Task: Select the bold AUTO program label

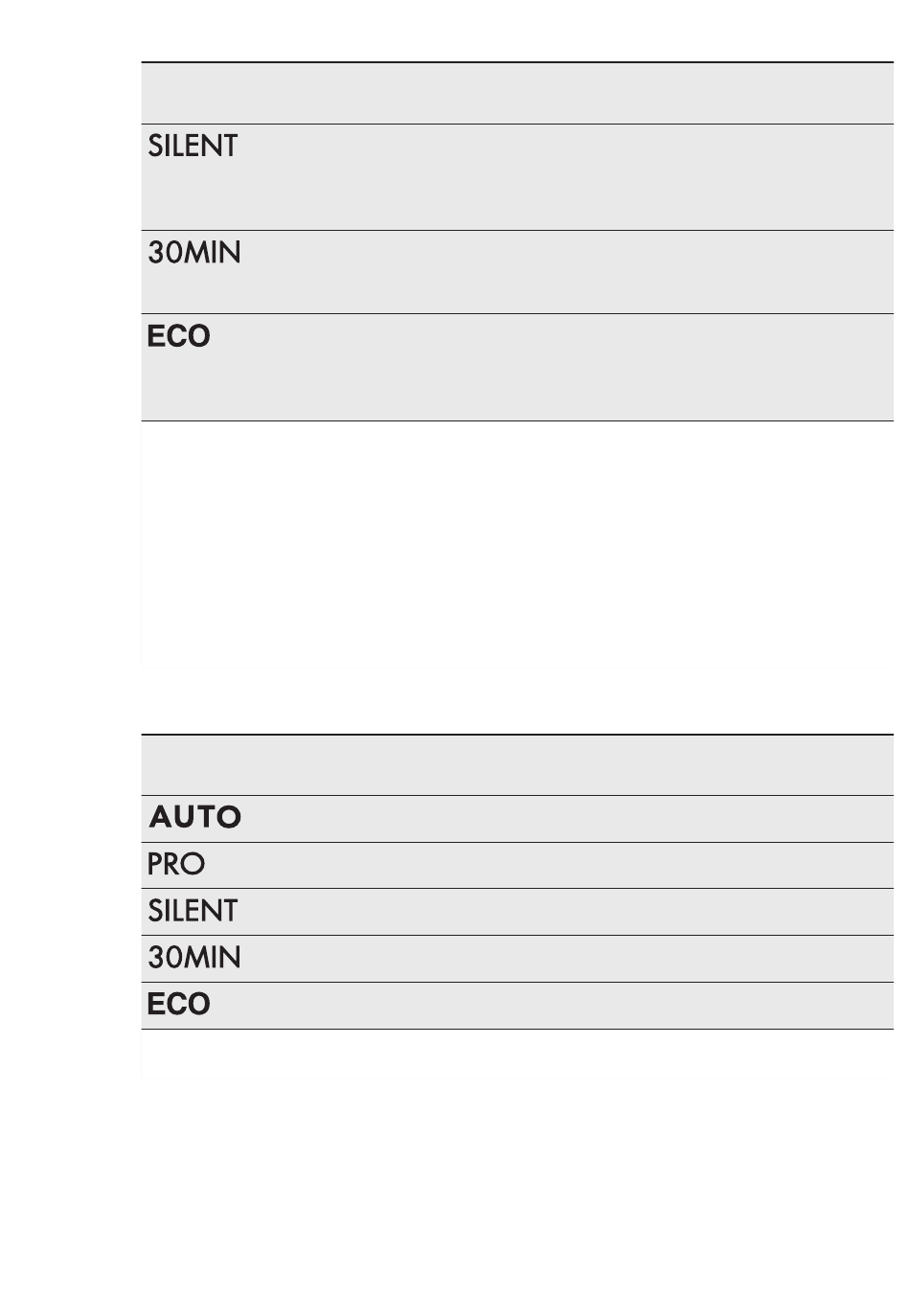Action: coord(196,817)
